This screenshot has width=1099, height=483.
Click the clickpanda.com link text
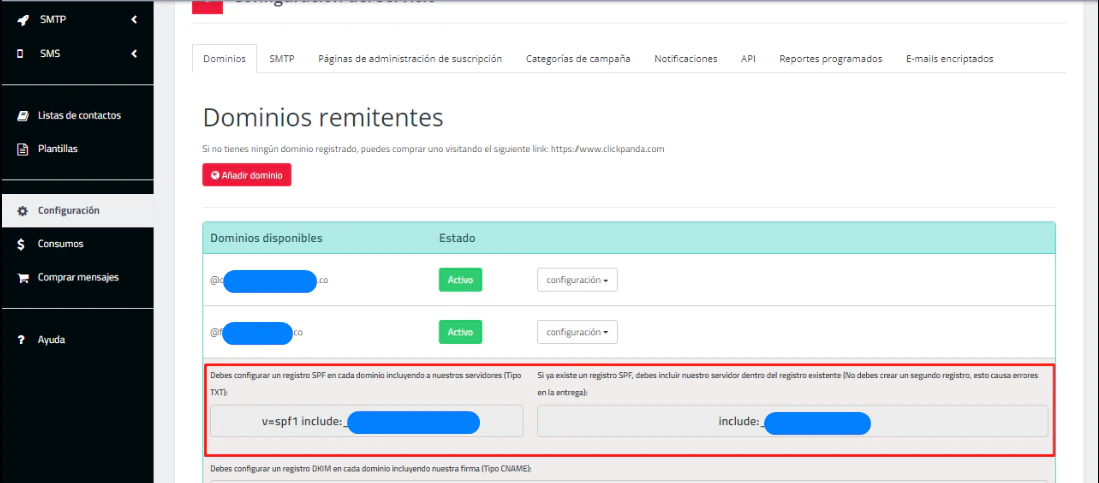click(608, 149)
